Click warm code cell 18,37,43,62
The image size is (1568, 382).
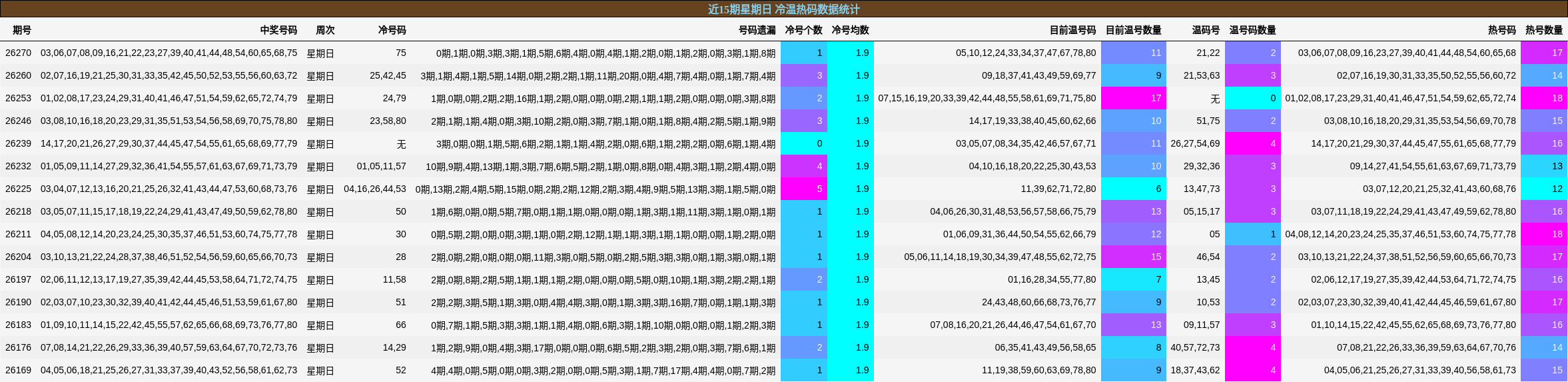coord(1195,370)
